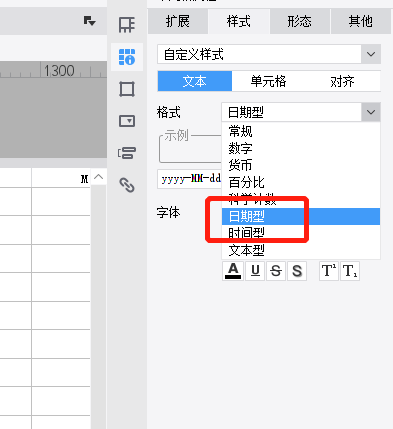393x429 pixels.
Task: Switch to the 其他 tab
Action: (x=360, y=22)
